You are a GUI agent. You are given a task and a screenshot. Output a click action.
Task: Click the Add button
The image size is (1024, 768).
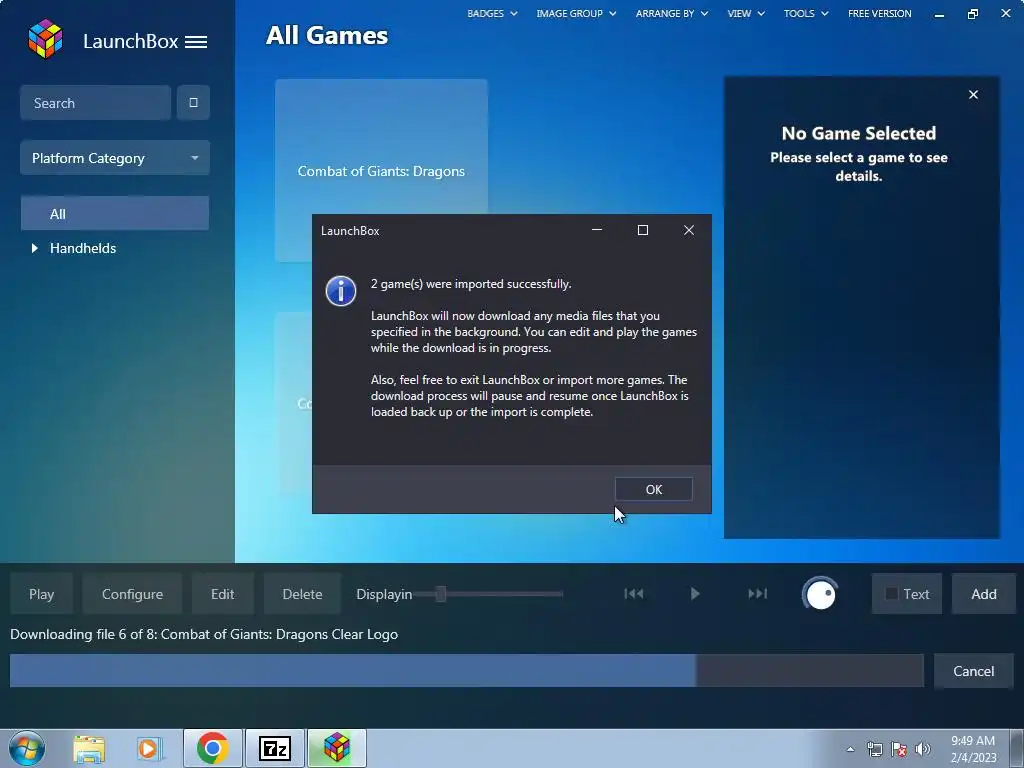pos(984,594)
